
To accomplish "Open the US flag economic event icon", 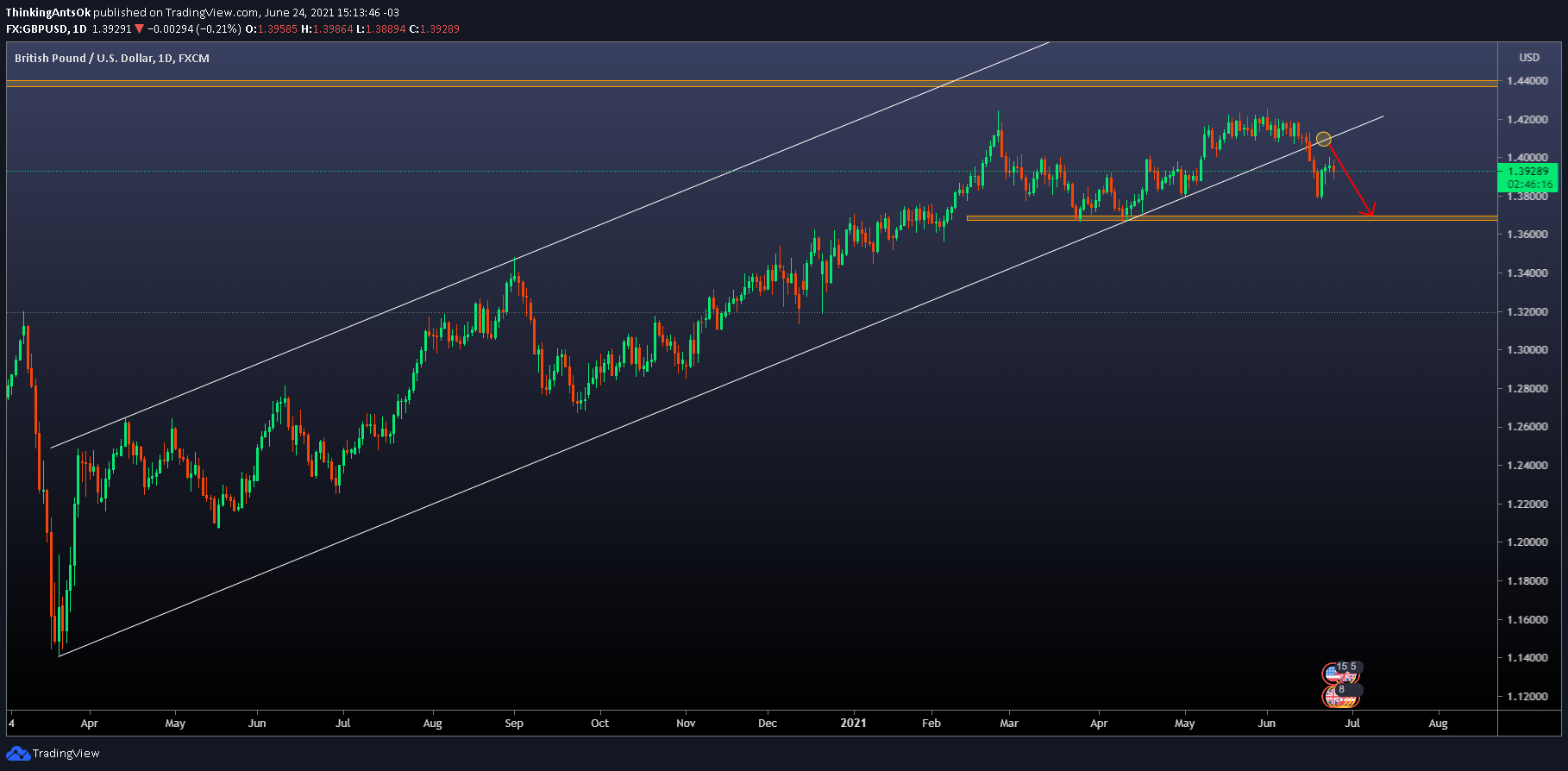I will [1333, 674].
